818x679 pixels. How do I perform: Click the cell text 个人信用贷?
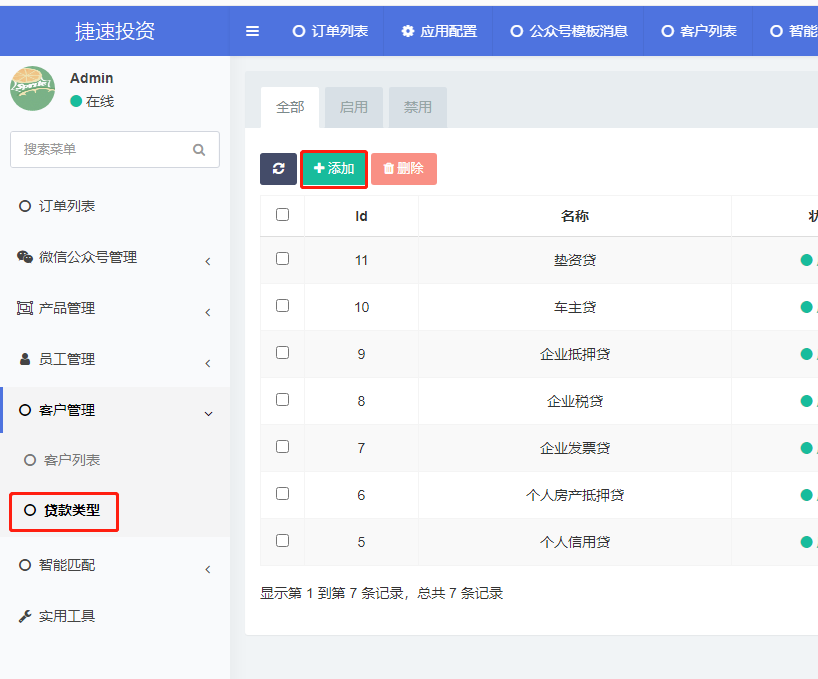(x=575, y=542)
